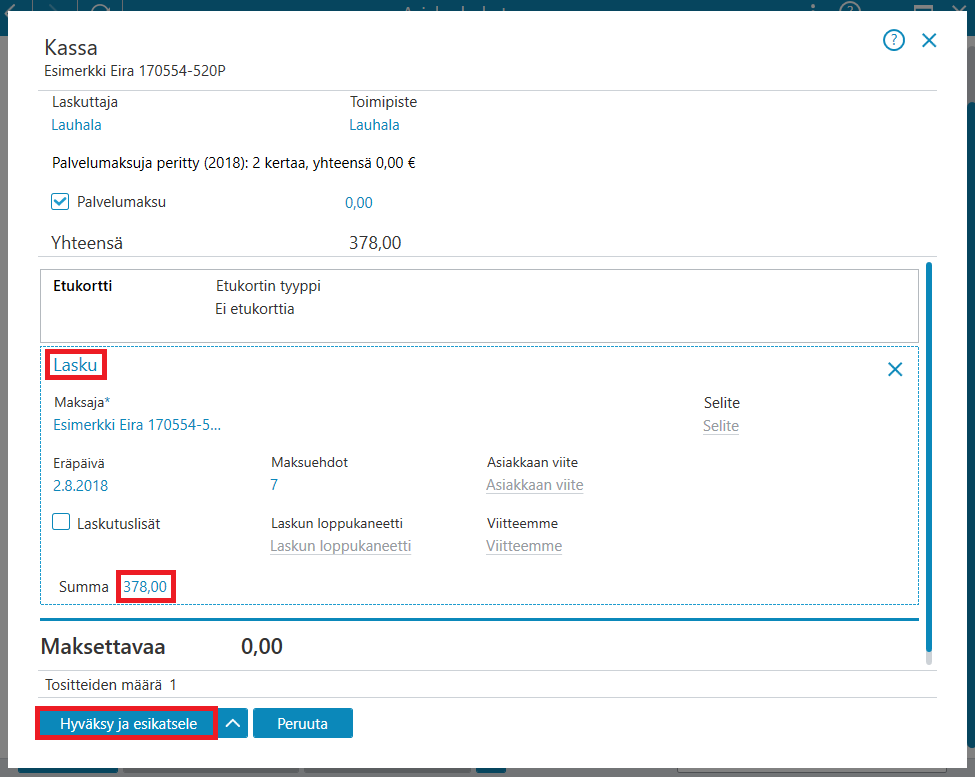Fill in the Viitteemme field
Viewport: 975px width, 777px height.
coord(524,546)
